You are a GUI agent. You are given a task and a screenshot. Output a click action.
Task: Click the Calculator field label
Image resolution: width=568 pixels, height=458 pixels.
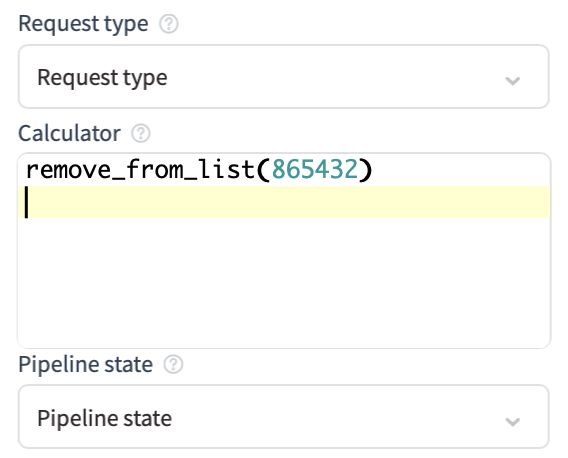click(70, 133)
